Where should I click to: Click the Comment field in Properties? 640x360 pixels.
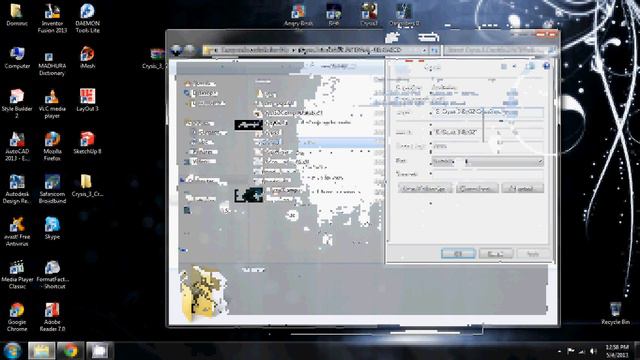pyautogui.click(x=487, y=174)
